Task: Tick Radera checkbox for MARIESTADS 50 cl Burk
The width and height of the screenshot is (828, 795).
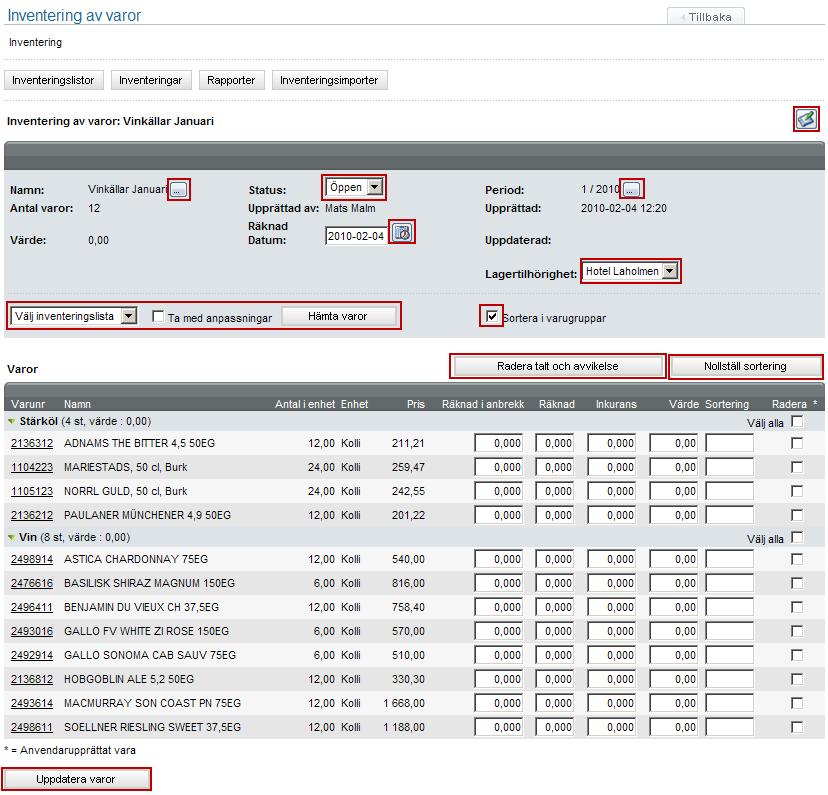Action: click(797, 467)
